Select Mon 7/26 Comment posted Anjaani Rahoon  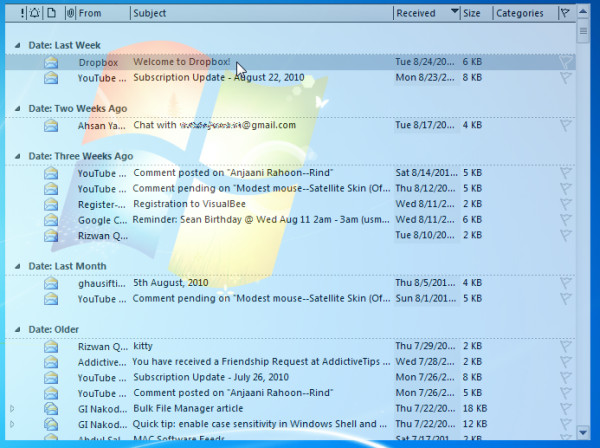tap(233, 393)
